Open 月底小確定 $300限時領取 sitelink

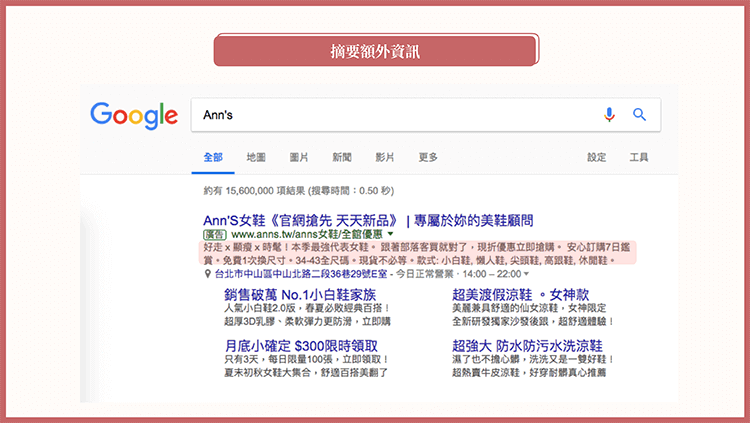301,346
